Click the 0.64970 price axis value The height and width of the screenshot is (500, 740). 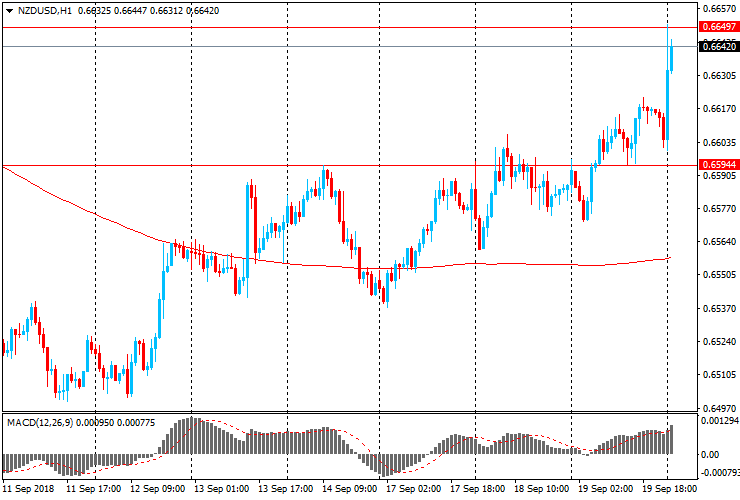(719, 408)
